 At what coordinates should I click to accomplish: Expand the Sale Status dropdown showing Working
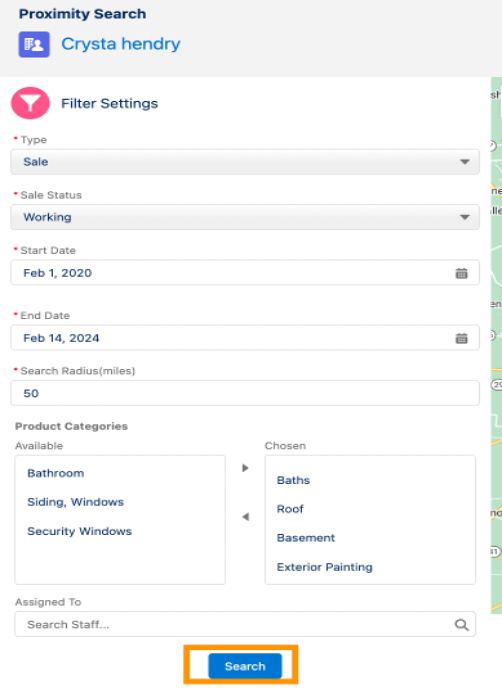(245, 217)
